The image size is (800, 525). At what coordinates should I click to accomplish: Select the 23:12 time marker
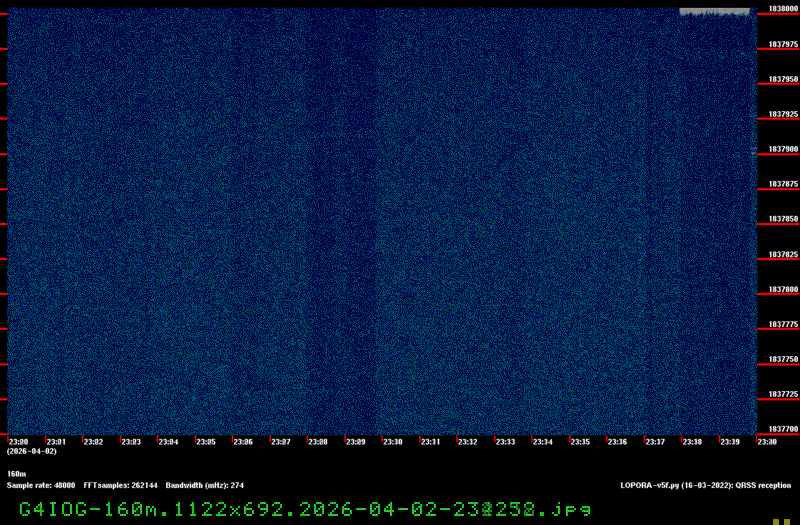tap(467, 442)
